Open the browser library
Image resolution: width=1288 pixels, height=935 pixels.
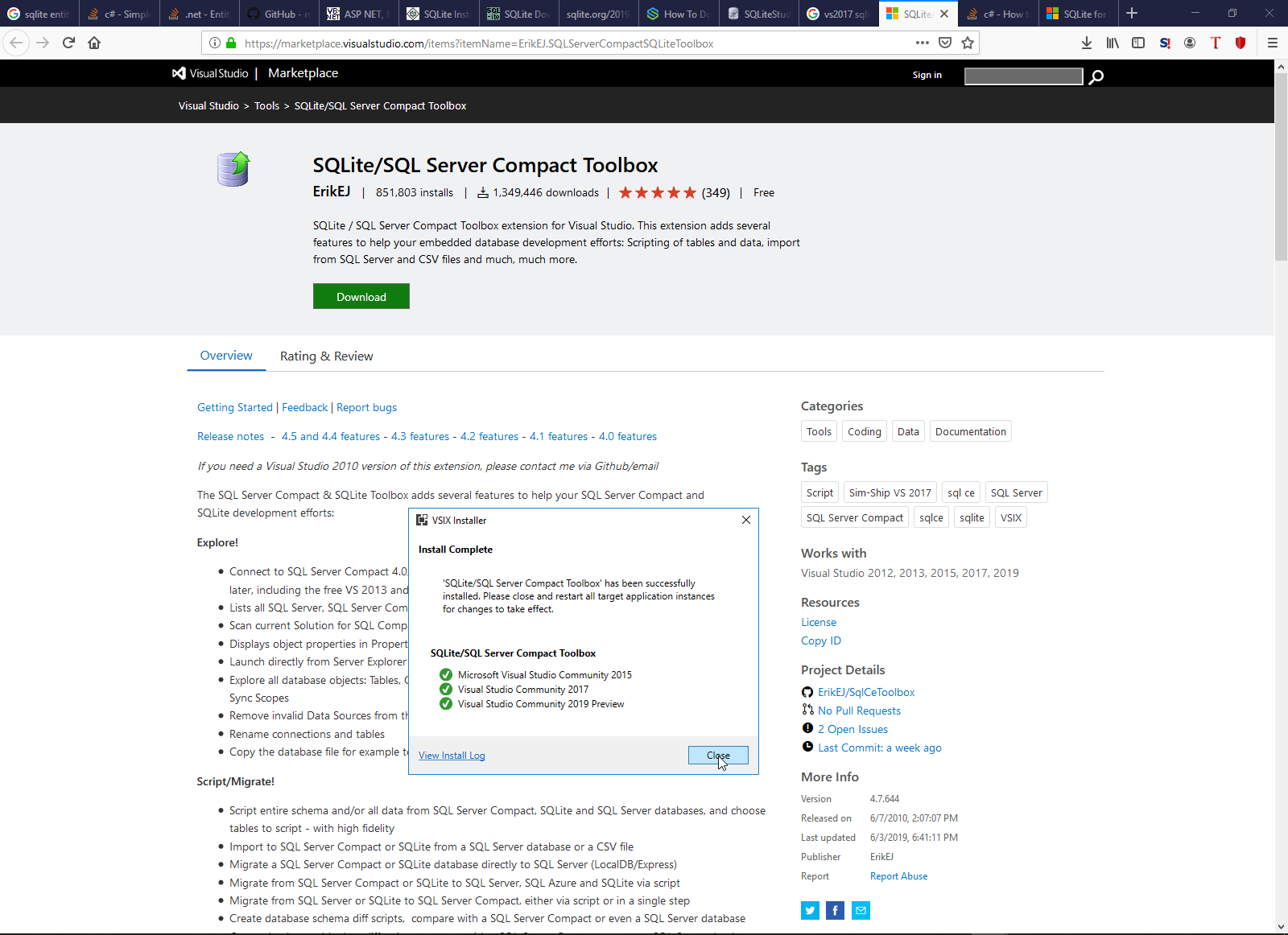(x=1113, y=43)
